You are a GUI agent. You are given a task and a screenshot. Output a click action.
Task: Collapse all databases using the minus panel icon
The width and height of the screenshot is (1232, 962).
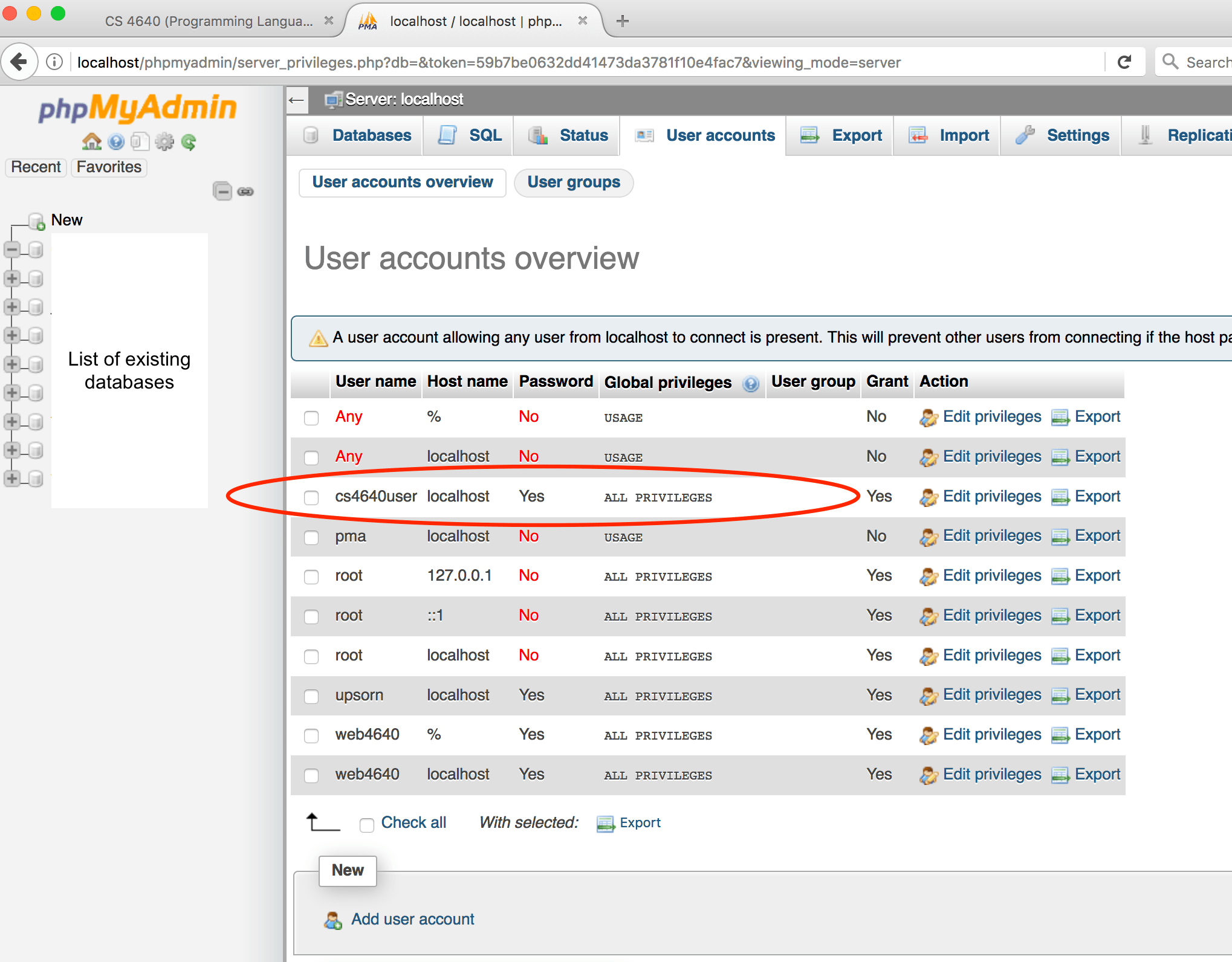click(x=222, y=191)
